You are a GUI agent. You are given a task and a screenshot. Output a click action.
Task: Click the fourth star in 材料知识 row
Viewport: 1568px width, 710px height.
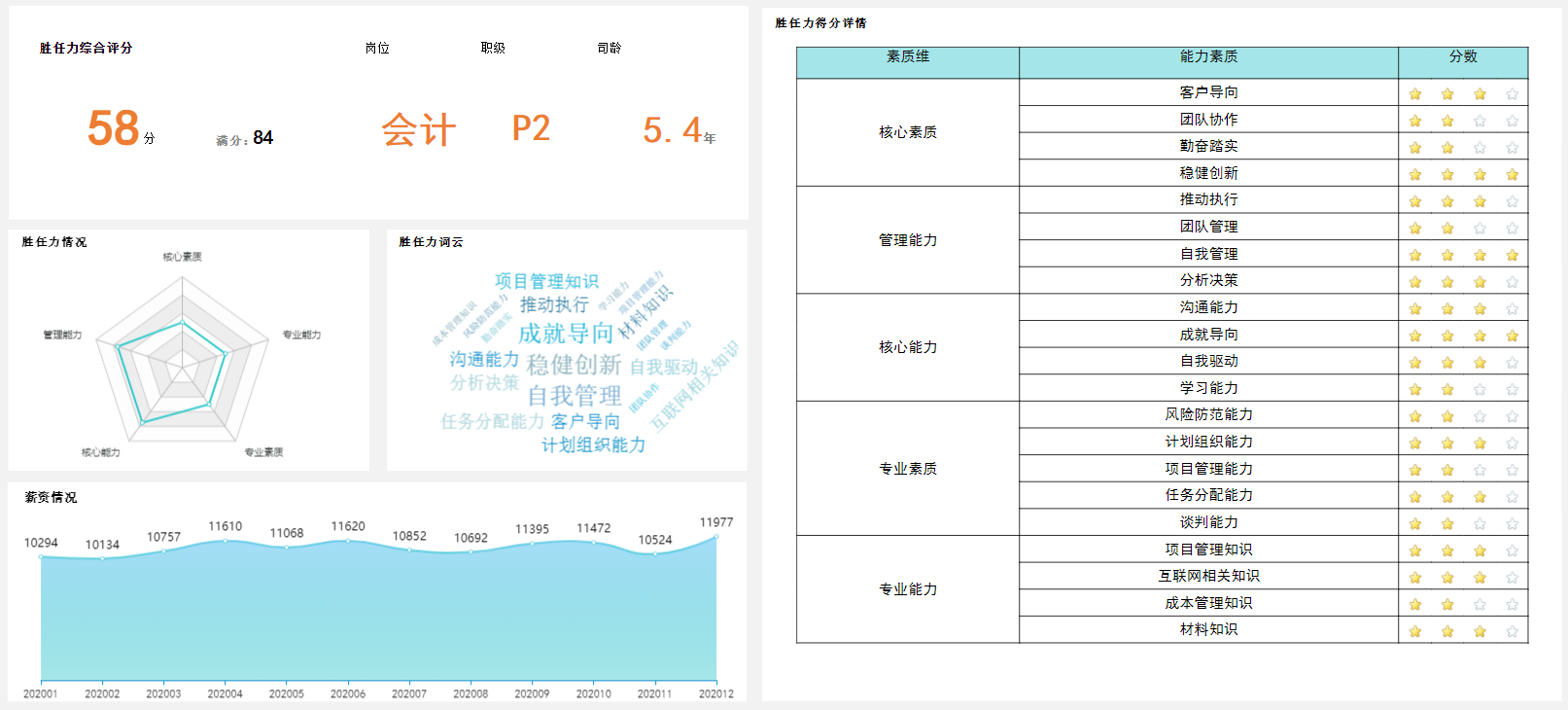(1512, 631)
